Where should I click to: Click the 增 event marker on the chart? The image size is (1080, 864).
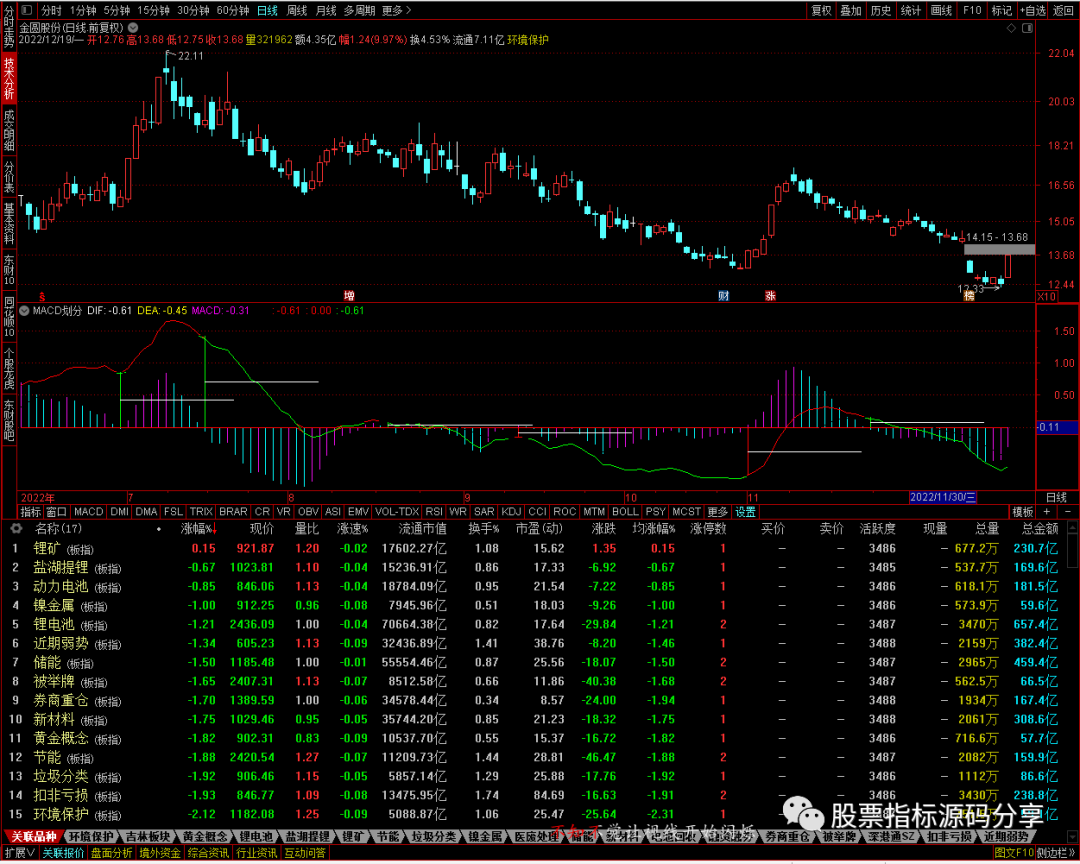coord(349,296)
